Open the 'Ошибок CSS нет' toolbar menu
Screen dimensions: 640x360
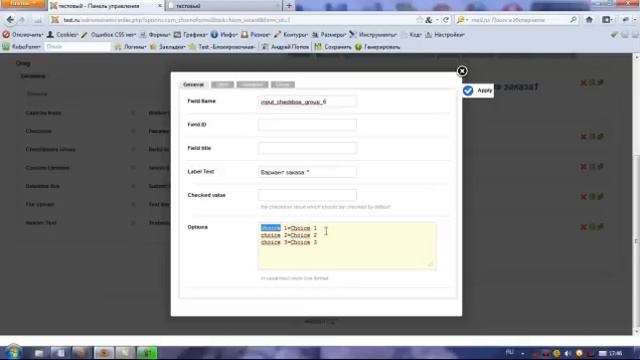109,35
